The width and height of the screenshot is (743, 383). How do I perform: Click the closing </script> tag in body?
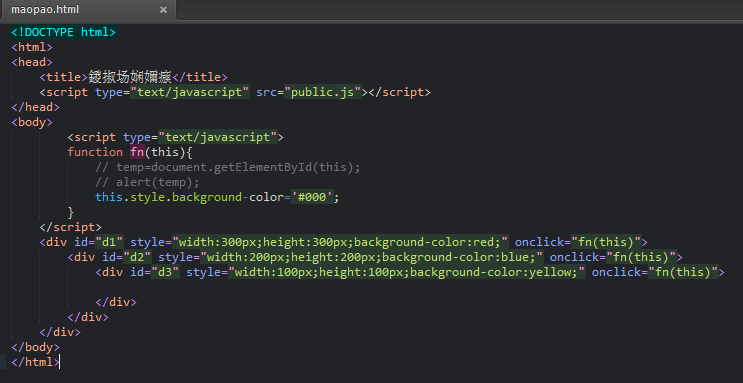point(71,227)
